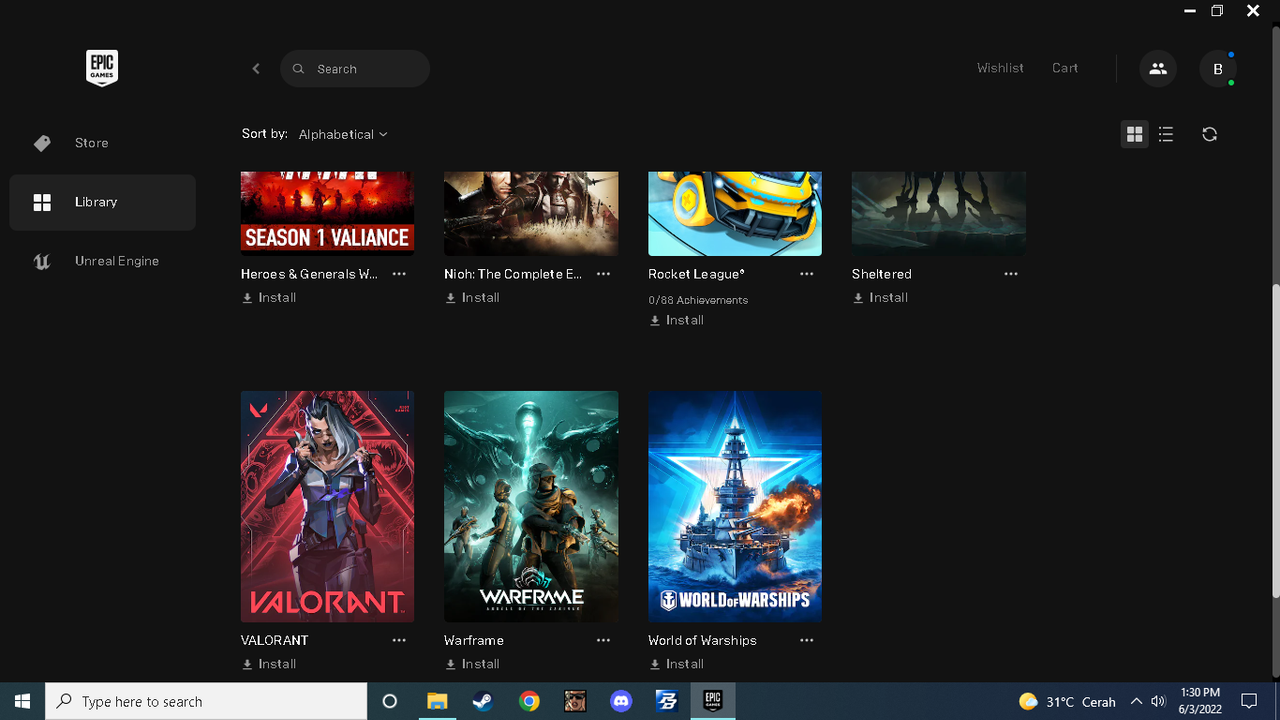Open the Friends list icon
This screenshot has width=1280, height=720.
1158,69
